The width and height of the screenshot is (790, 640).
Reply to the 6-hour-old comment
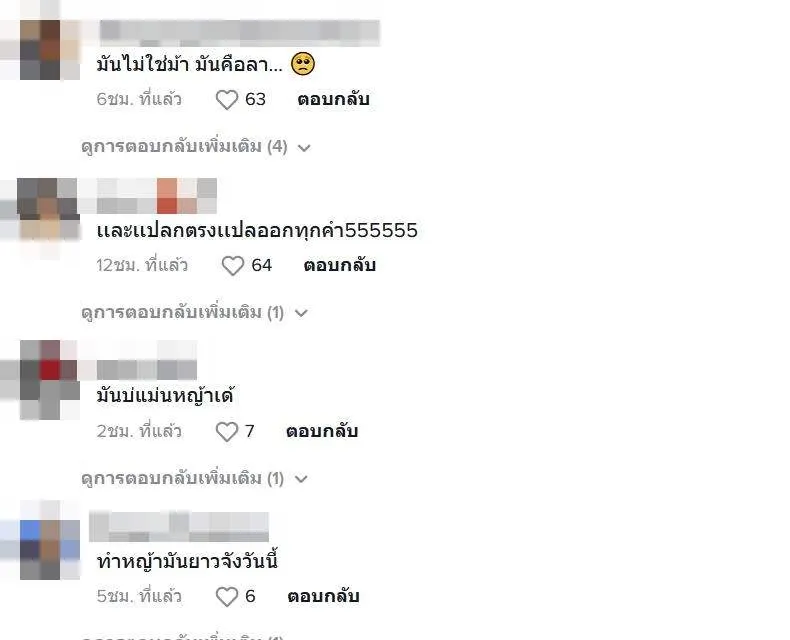coord(334,99)
